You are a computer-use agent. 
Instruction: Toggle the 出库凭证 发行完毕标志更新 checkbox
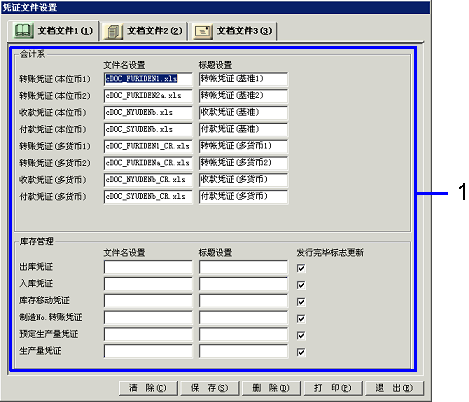click(301, 268)
